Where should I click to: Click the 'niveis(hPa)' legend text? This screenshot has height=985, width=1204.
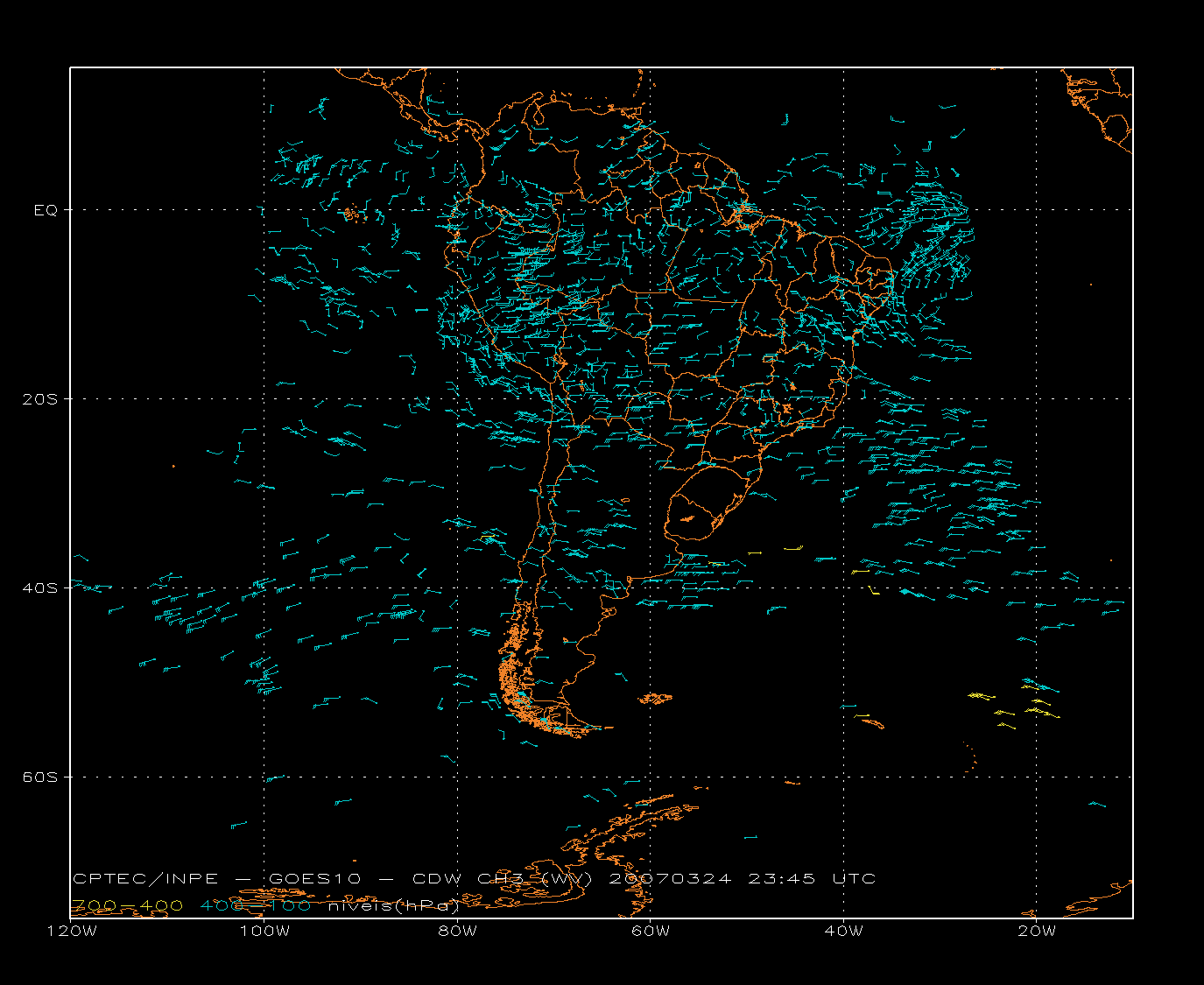[394, 906]
